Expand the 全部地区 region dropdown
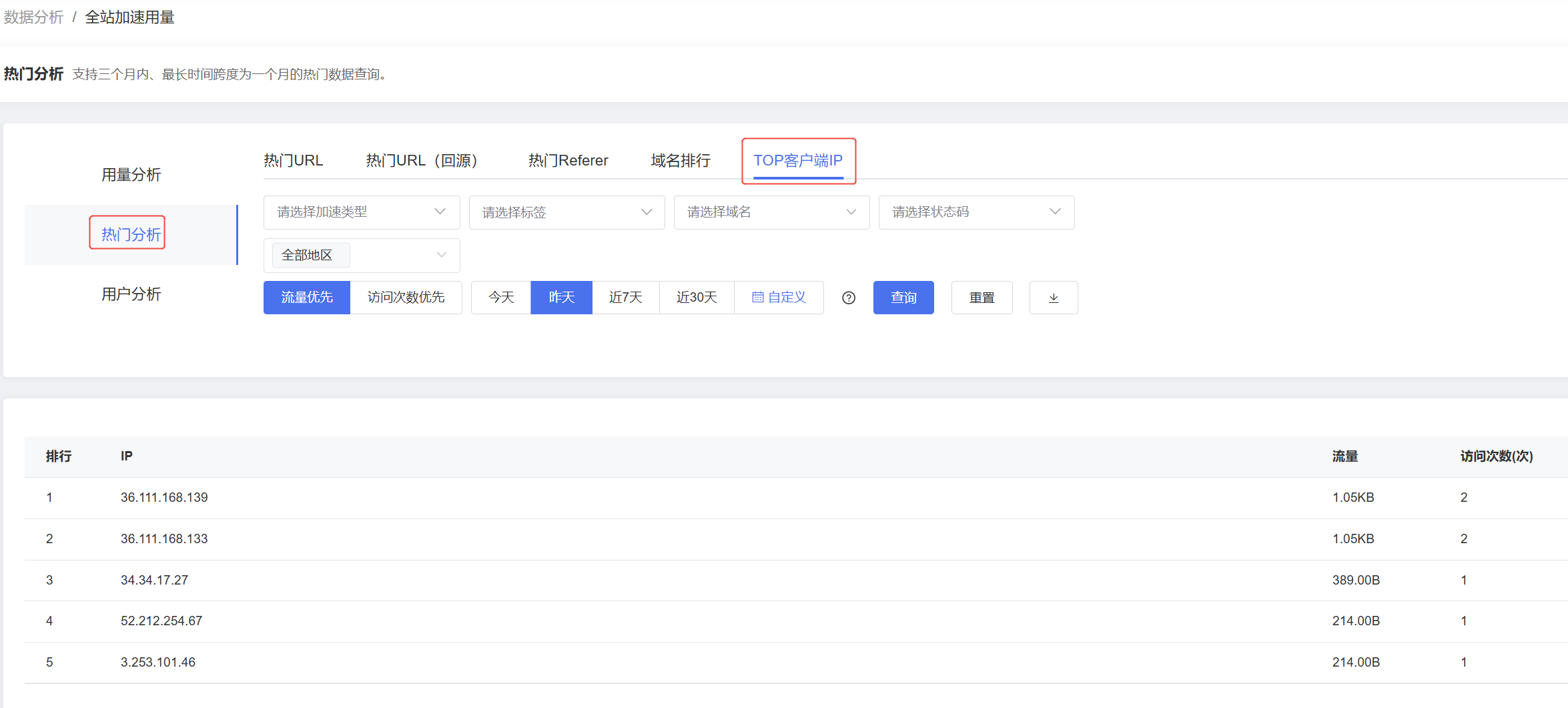 tap(362, 255)
